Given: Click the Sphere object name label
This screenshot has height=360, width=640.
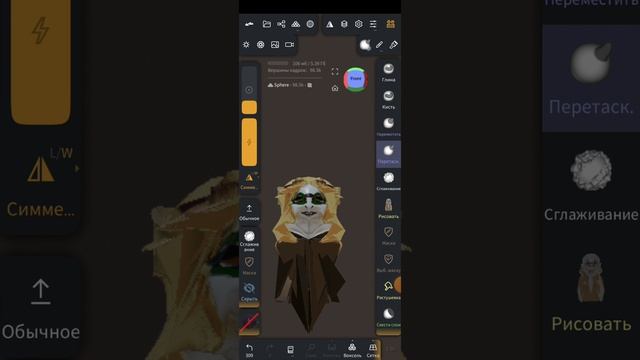Looking at the screenshot, I should point(281,85).
